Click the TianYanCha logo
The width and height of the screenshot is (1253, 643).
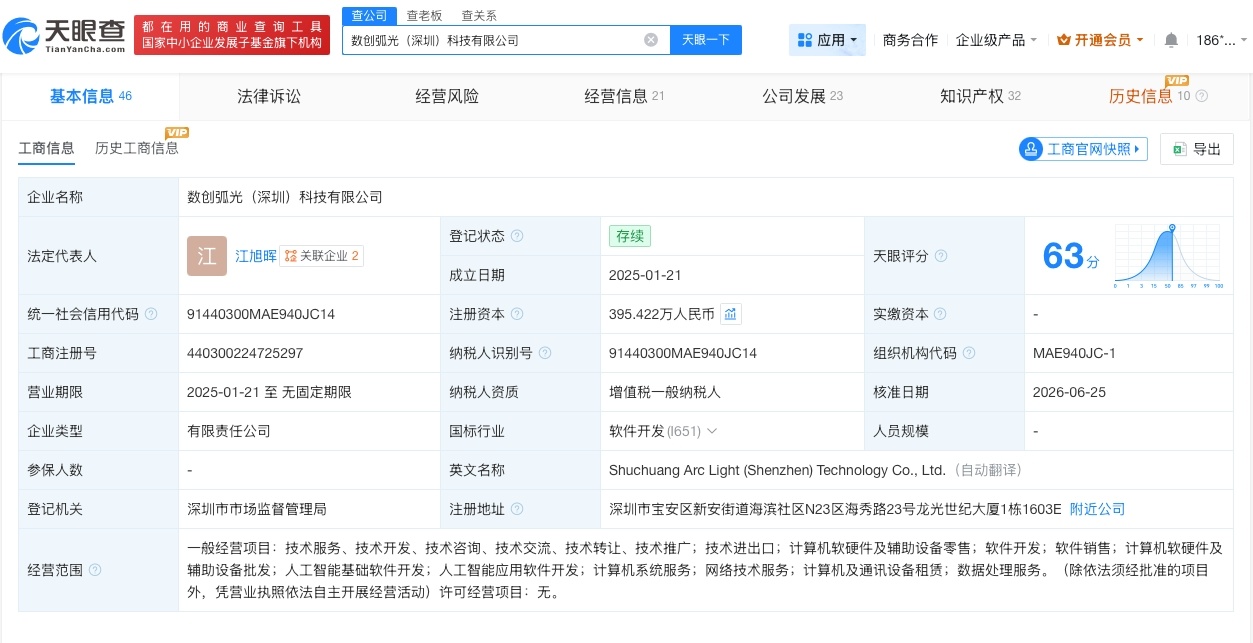tap(64, 36)
